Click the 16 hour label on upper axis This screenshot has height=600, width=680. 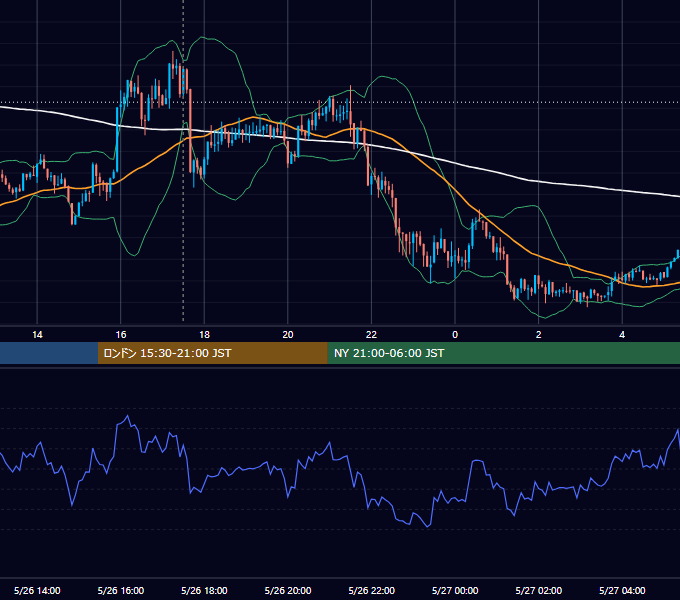[121, 335]
